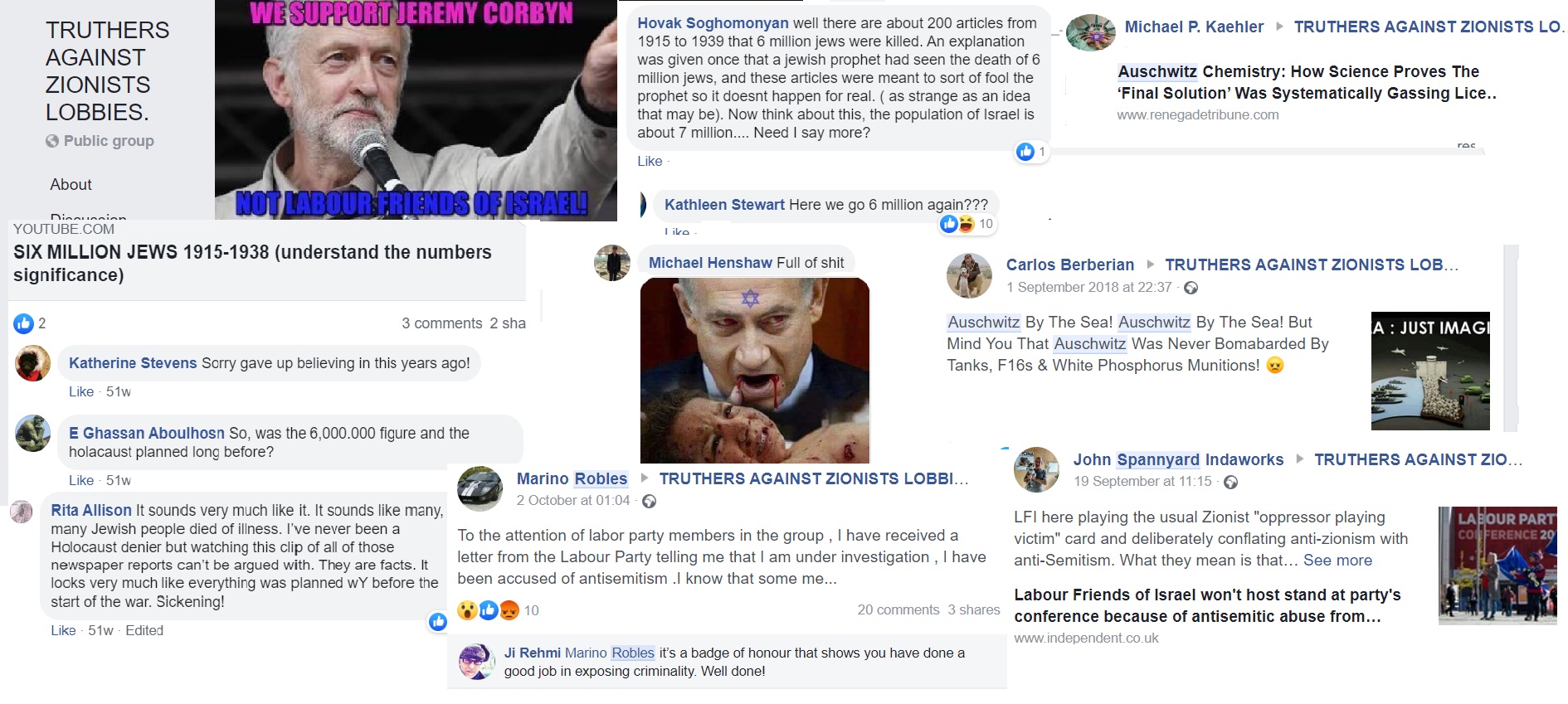Open Michael Henshaw's profile picture
The width and height of the screenshot is (1568, 704).
tap(612, 263)
